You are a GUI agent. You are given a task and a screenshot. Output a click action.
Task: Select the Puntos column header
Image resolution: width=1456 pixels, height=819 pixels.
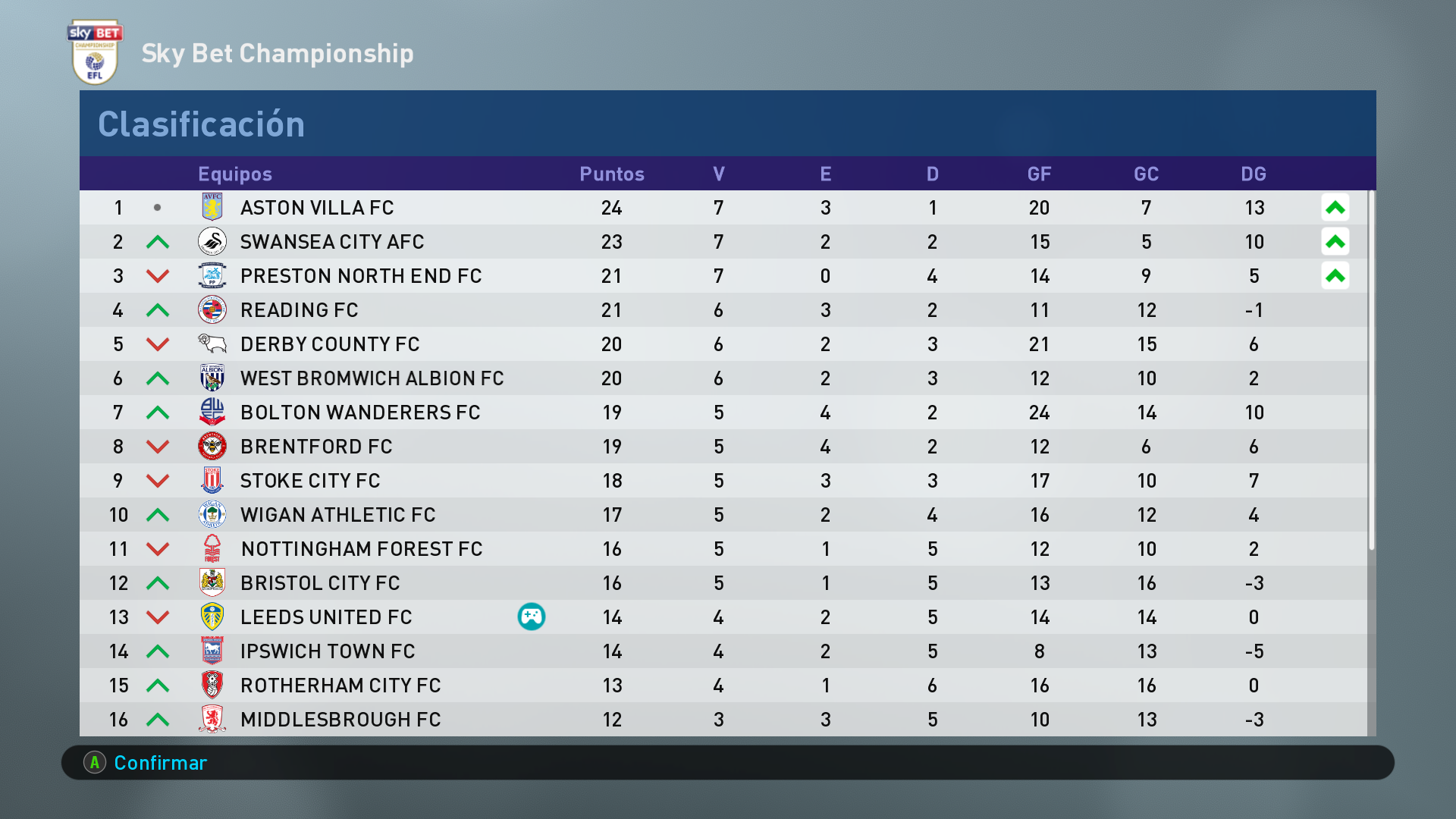click(x=611, y=174)
